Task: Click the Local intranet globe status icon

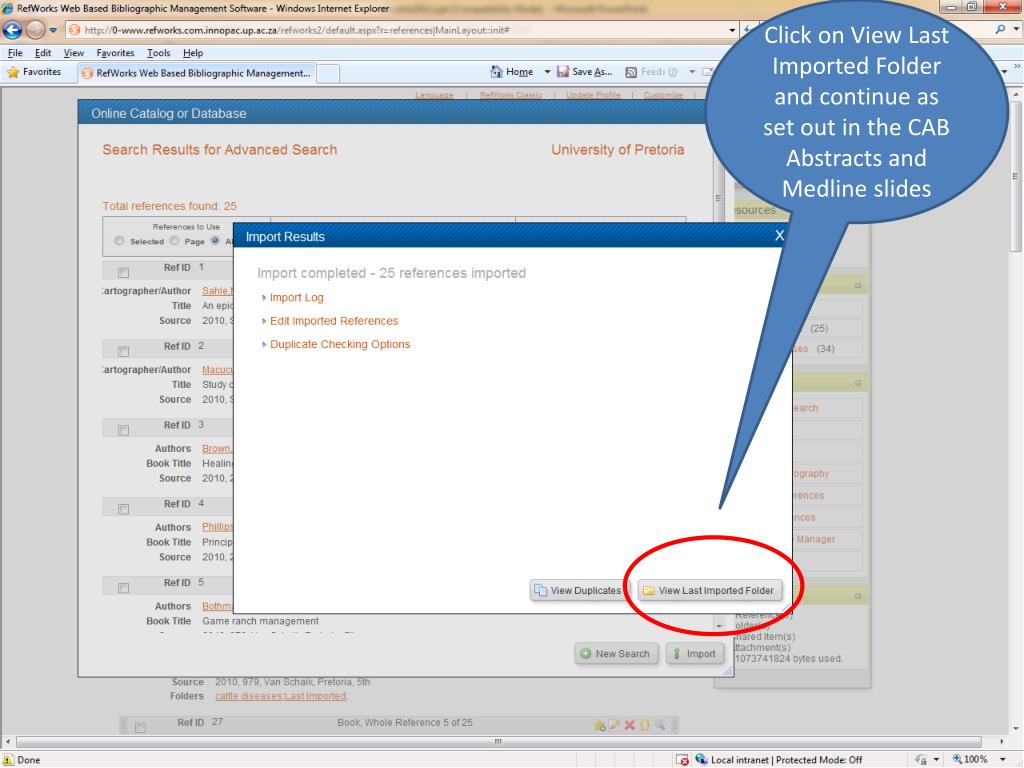Action: 701,760
